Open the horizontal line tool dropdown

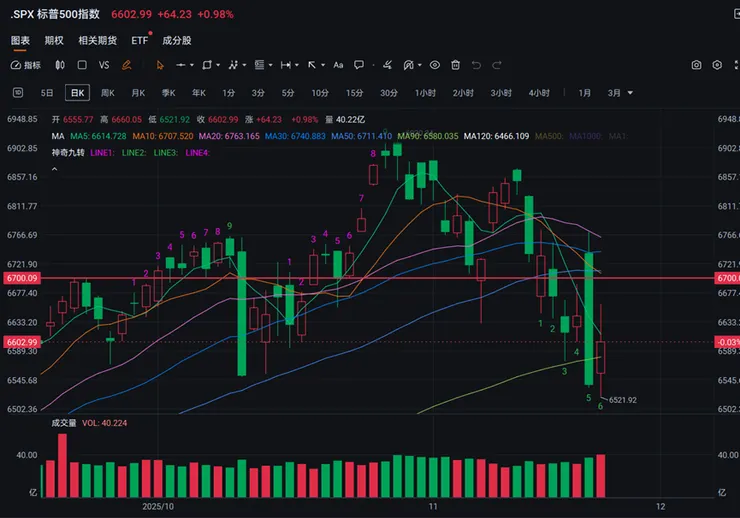point(192,65)
